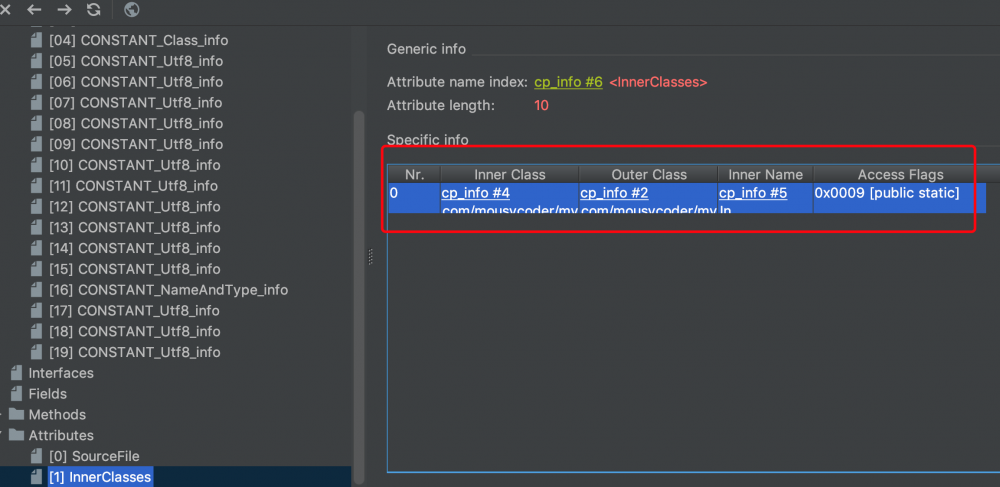
Task: Select [06] CONSTANT_Utf8_info entry
Action: [136, 82]
